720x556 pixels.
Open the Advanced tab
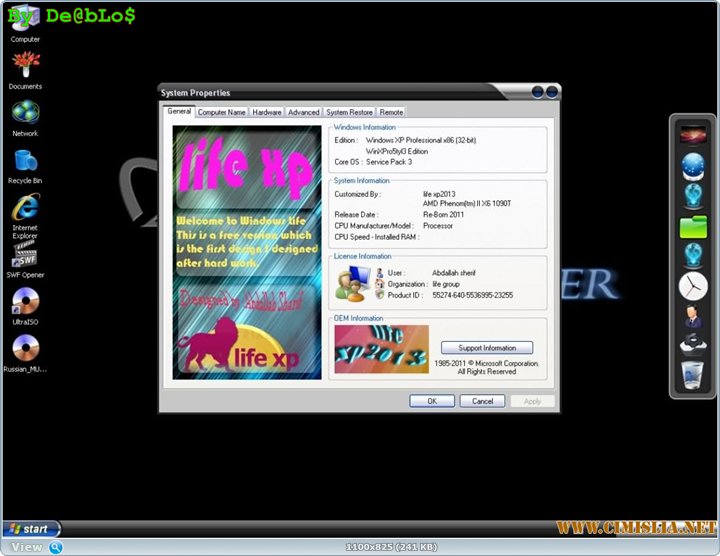pos(304,113)
